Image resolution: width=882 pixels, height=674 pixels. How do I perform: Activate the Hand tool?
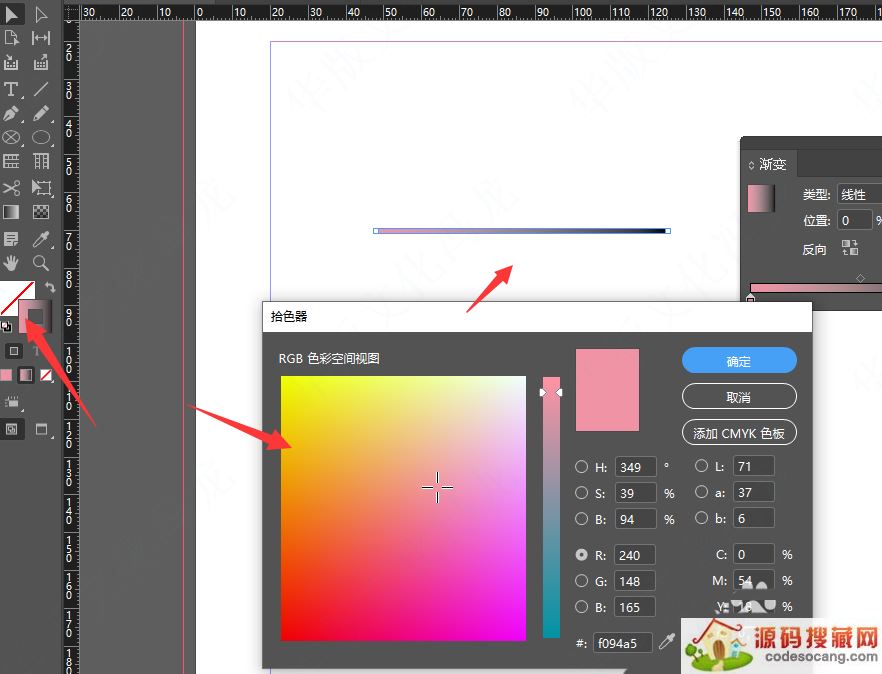pos(11,263)
